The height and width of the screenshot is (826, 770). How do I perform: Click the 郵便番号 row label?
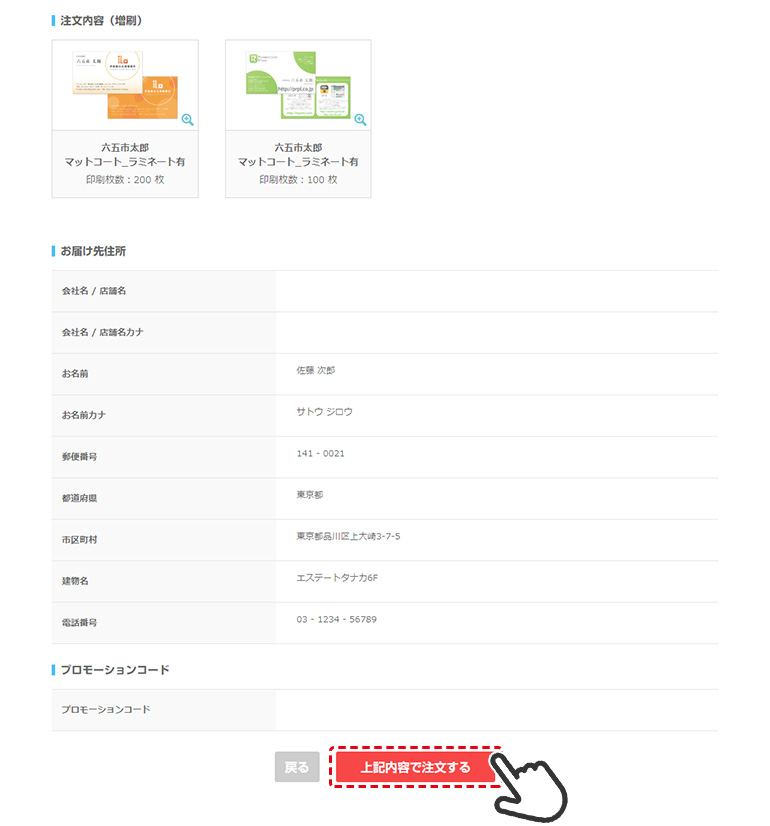point(80,457)
